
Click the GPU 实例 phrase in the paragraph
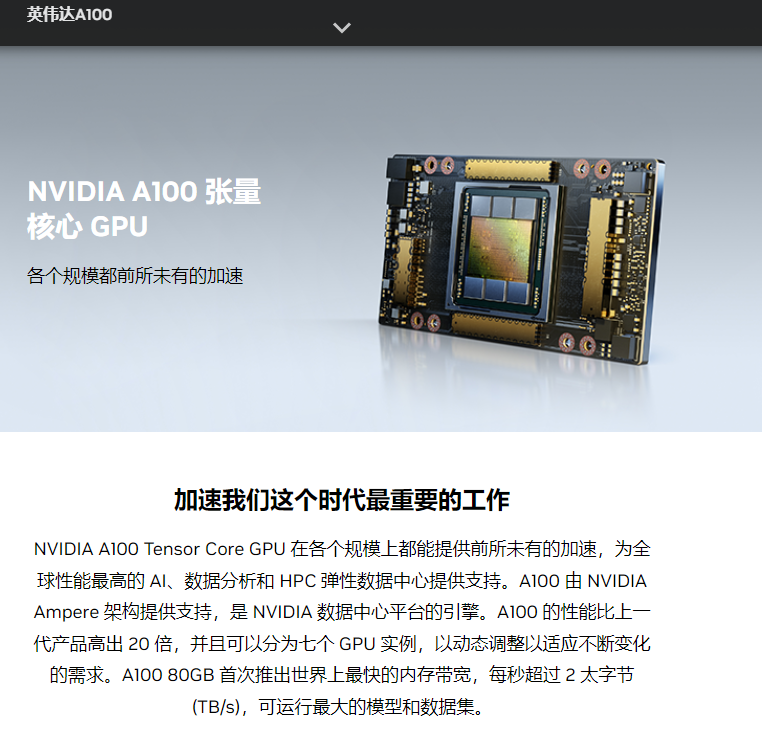click(378, 644)
